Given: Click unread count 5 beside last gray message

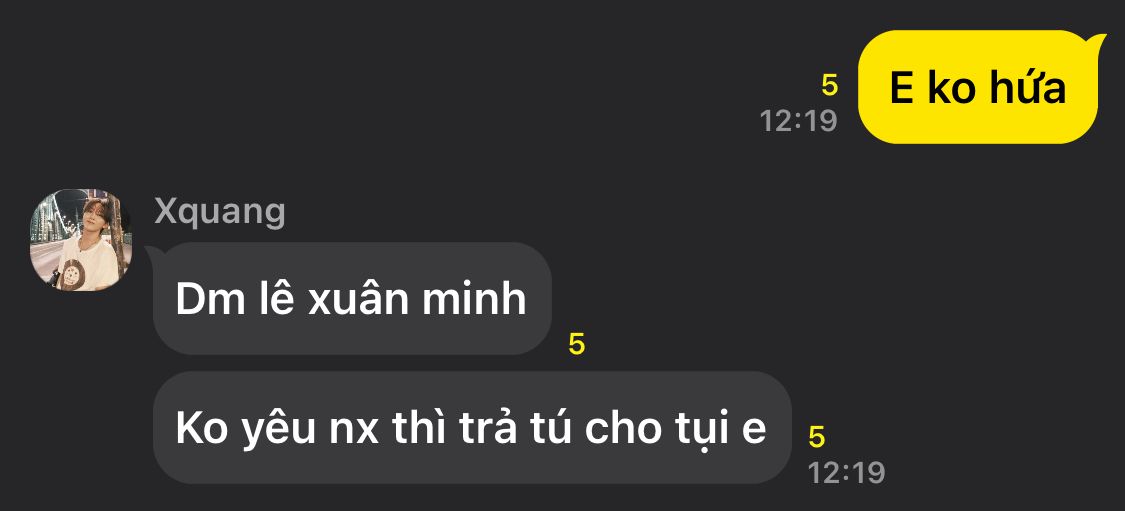Looking at the screenshot, I should (x=817, y=437).
